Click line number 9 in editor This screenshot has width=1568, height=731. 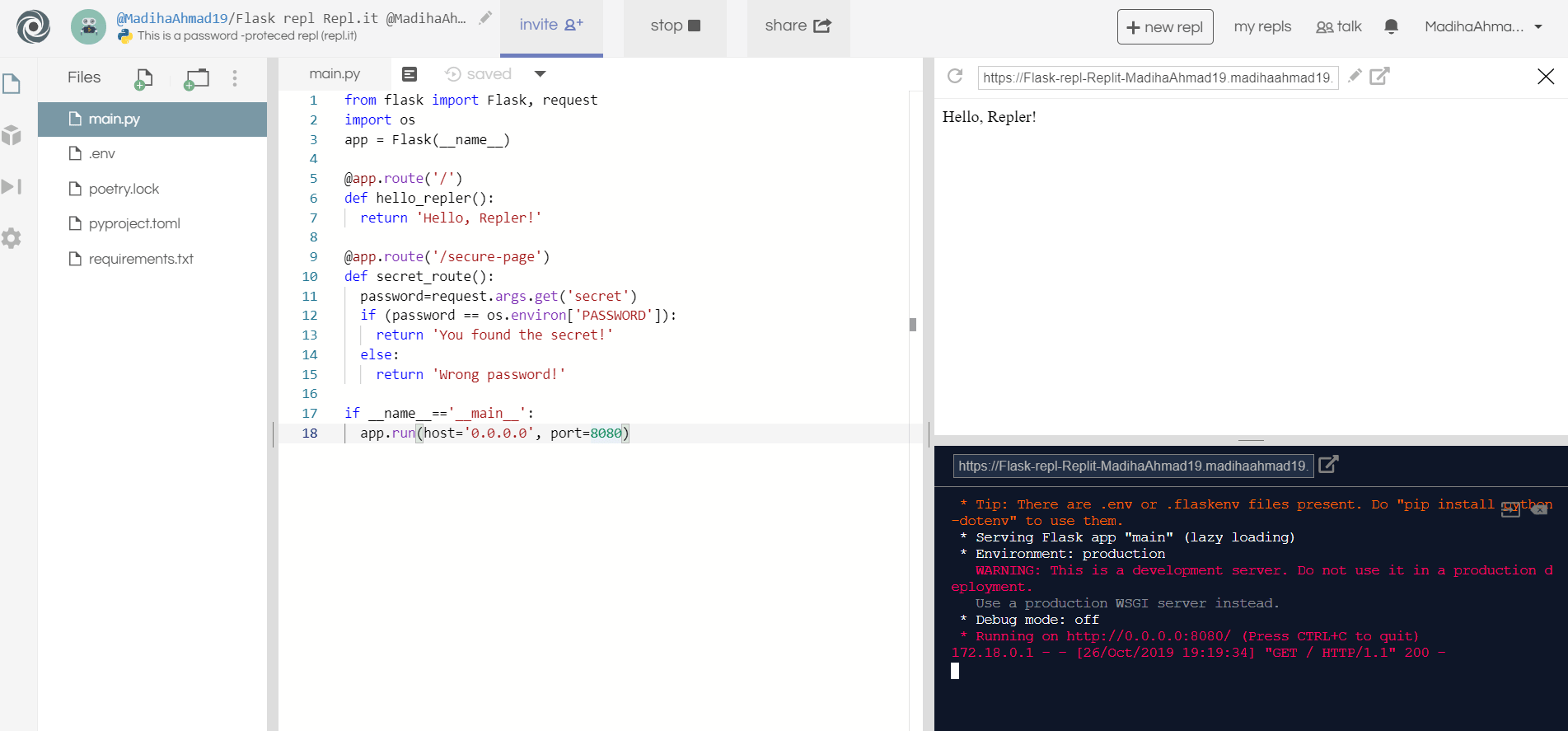coord(313,257)
